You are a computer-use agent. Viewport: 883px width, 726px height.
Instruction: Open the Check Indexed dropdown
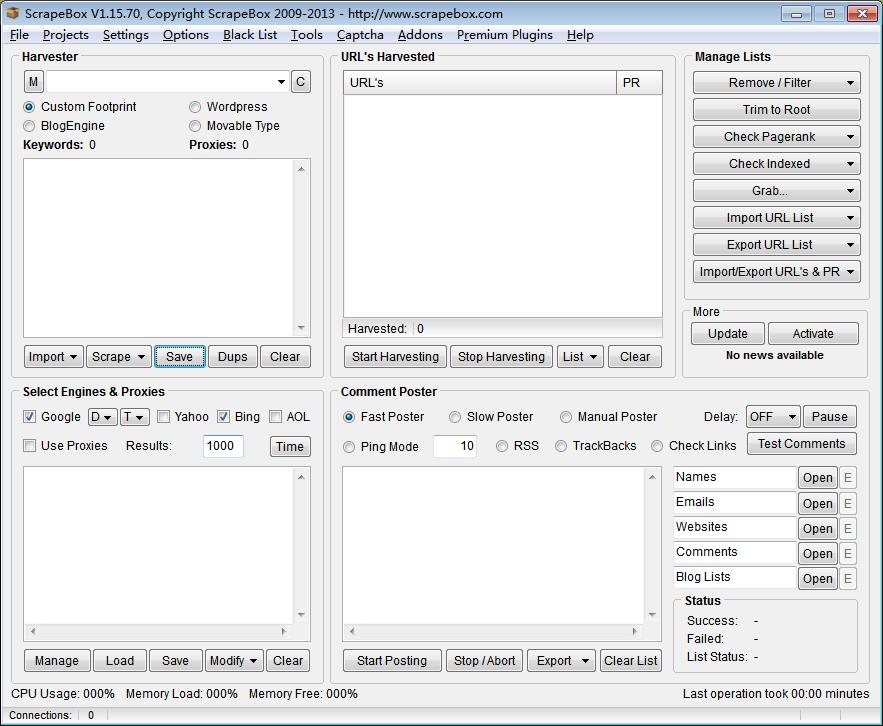[777, 164]
